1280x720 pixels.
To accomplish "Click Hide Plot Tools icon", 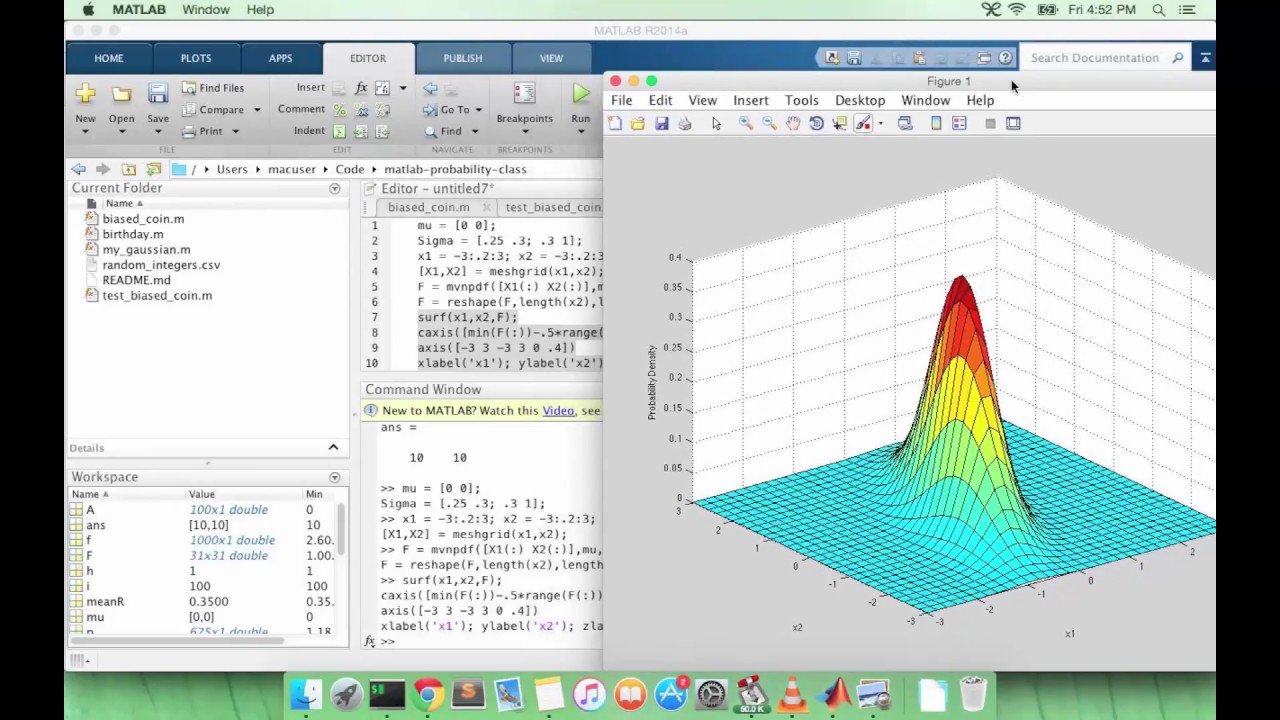I will click(x=990, y=123).
